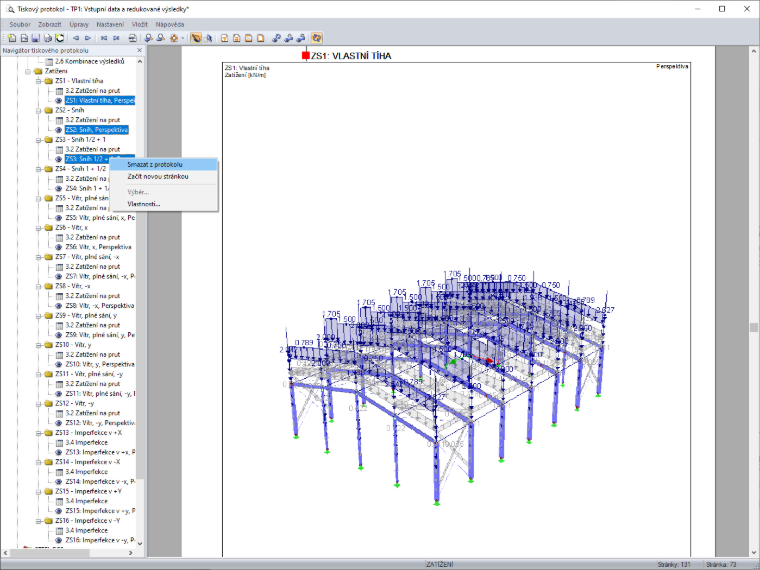
Task: Collapse the ZS1 - Vlastní tíha folder
Action: (x=38, y=81)
